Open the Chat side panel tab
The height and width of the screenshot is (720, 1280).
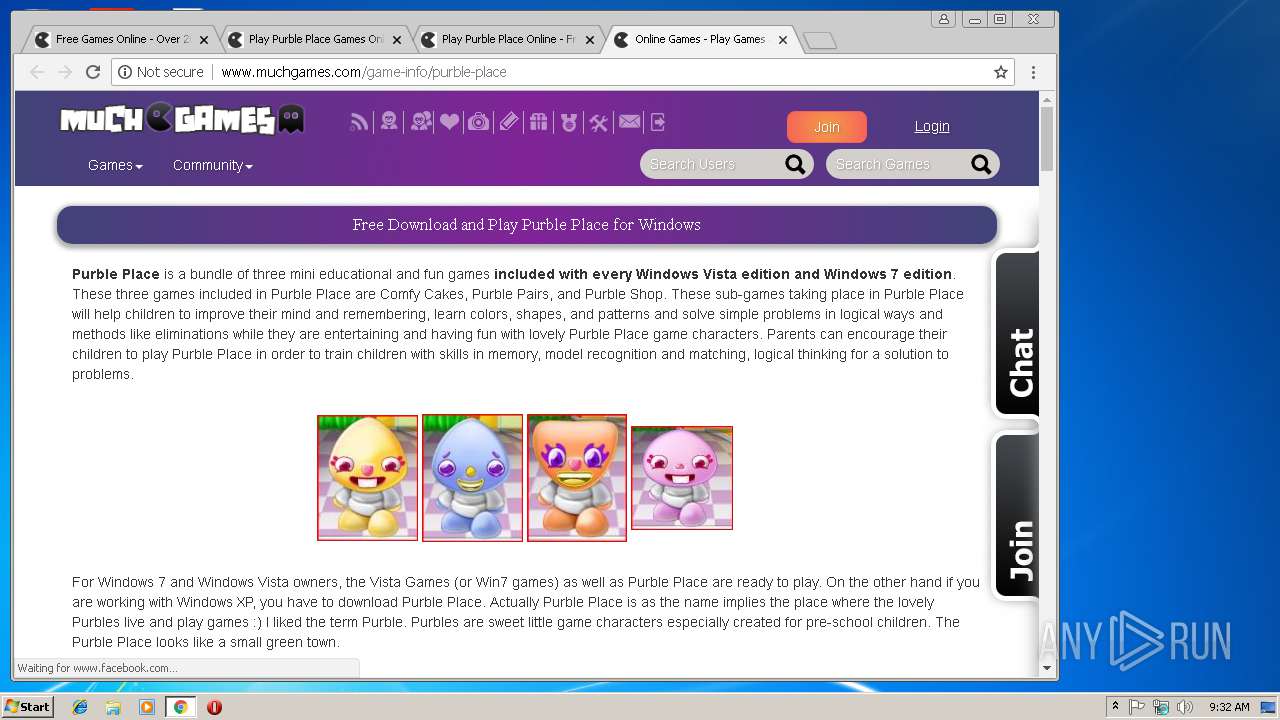(x=1017, y=335)
